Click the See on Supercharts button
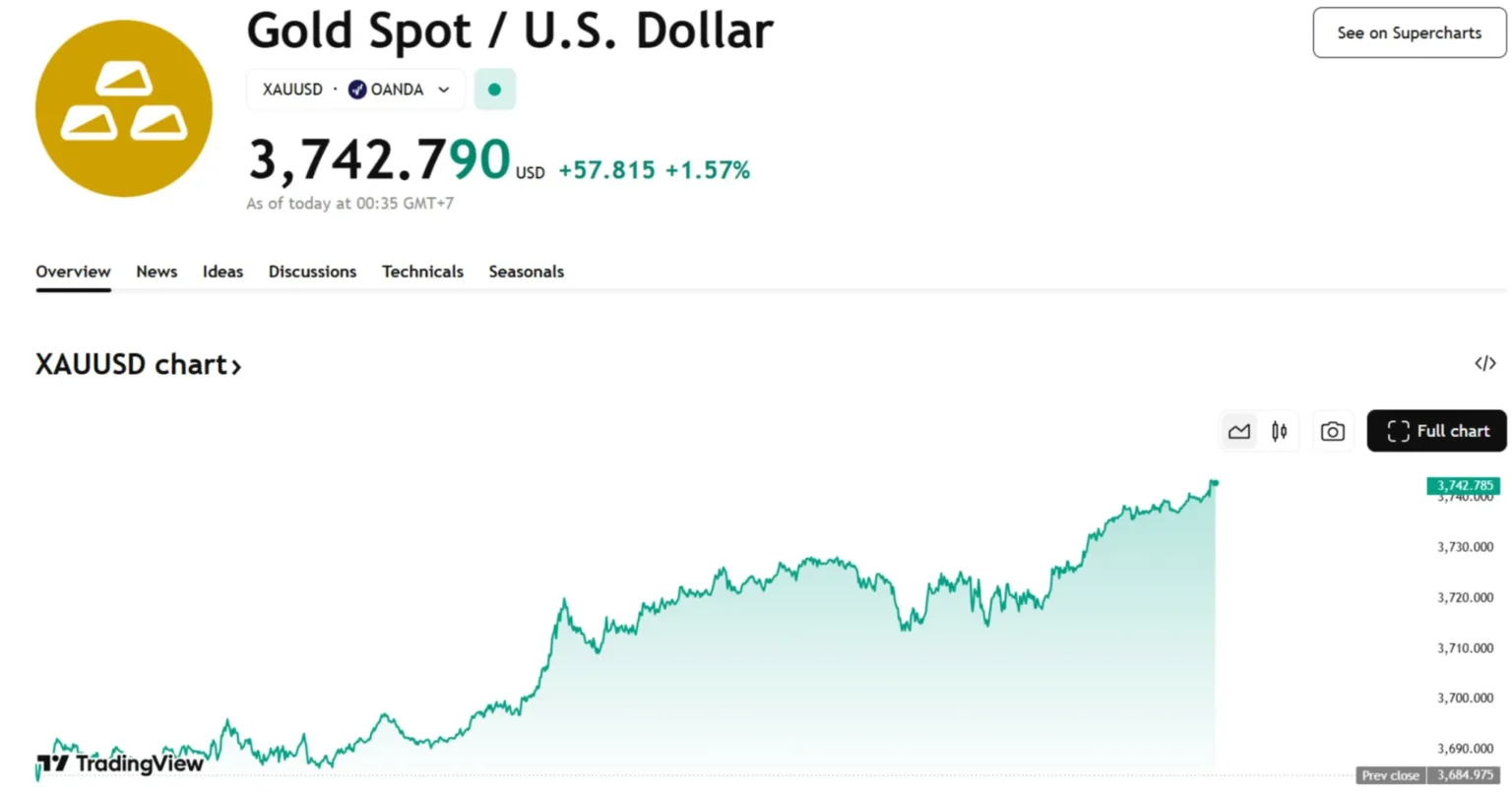Screen dimensions: 1512x793 pyautogui.click(x=1409, y=32)
